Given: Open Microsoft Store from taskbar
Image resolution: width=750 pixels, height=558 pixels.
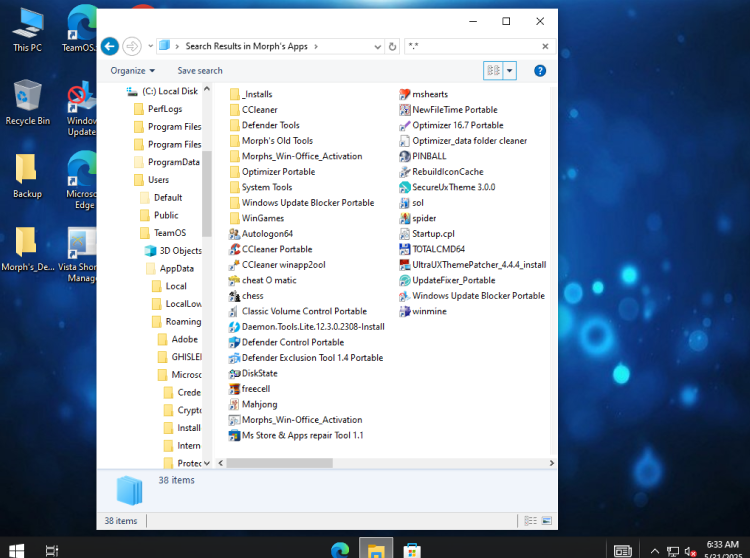Looking at the screenshot, I should point(411,549).
